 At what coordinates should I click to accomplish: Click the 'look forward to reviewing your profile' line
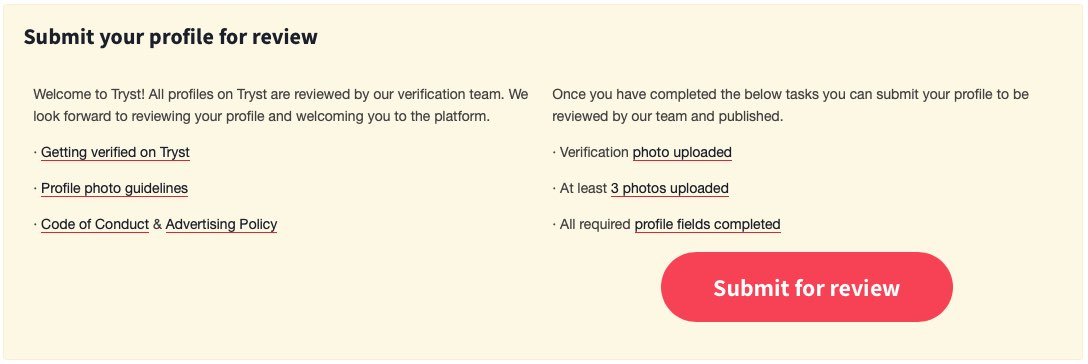click(x=262, y=116)
